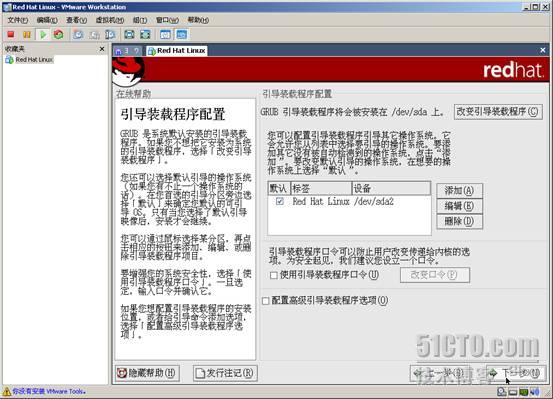Click the 上一步(B) back button
The image size is (553, 399).
click(439, 373)
